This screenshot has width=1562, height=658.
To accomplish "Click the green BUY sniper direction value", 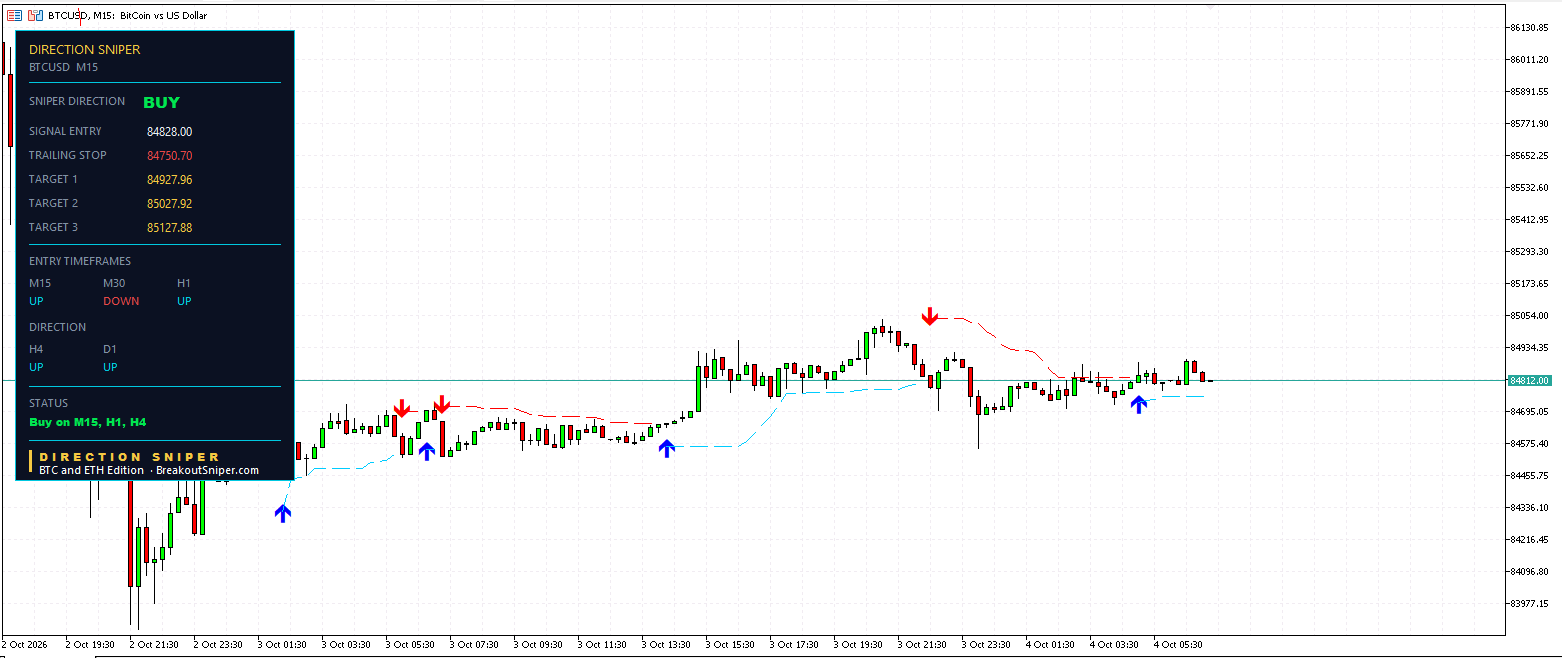I will coord(161,102).
